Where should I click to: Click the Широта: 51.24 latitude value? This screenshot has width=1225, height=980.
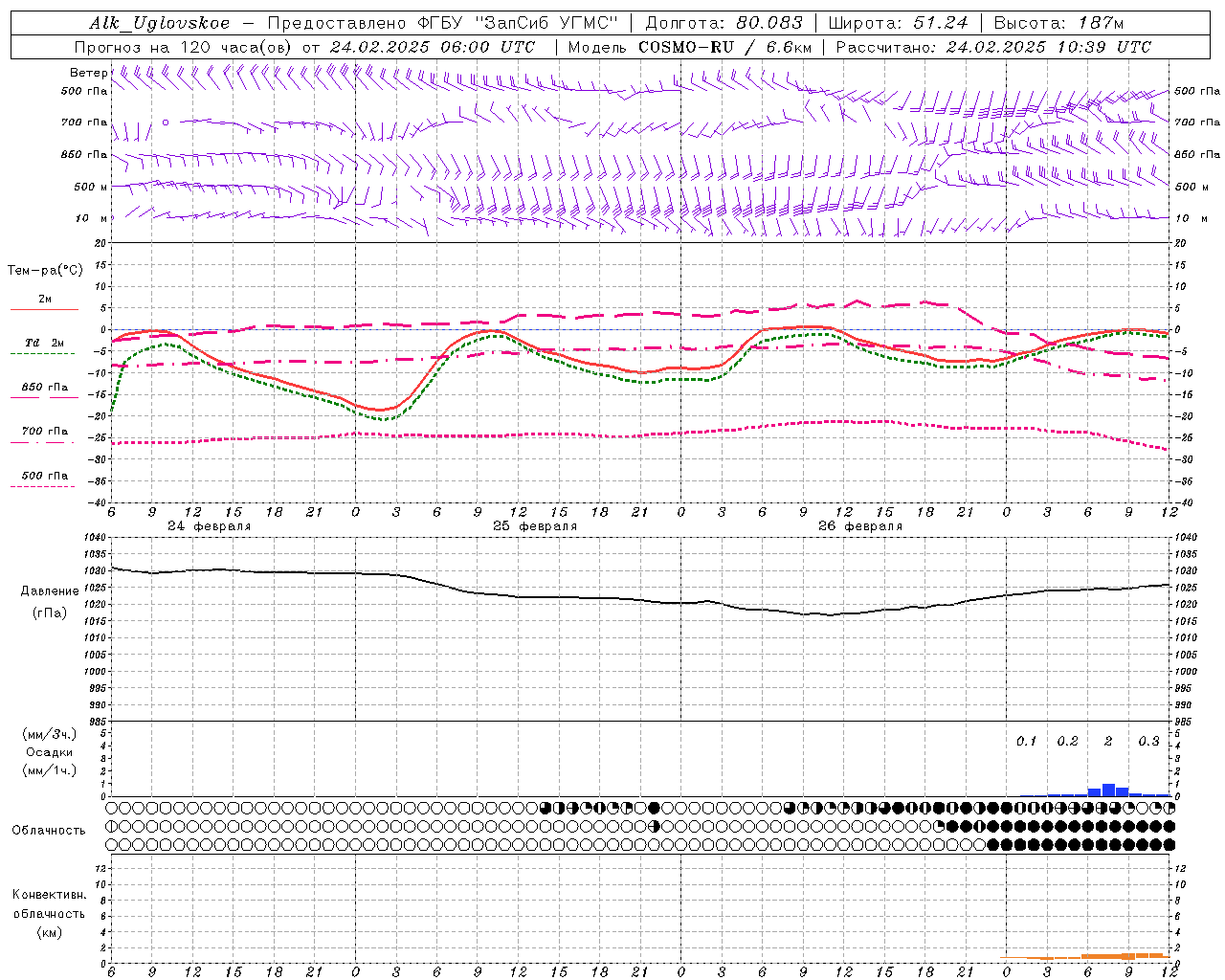coord(898,23)
